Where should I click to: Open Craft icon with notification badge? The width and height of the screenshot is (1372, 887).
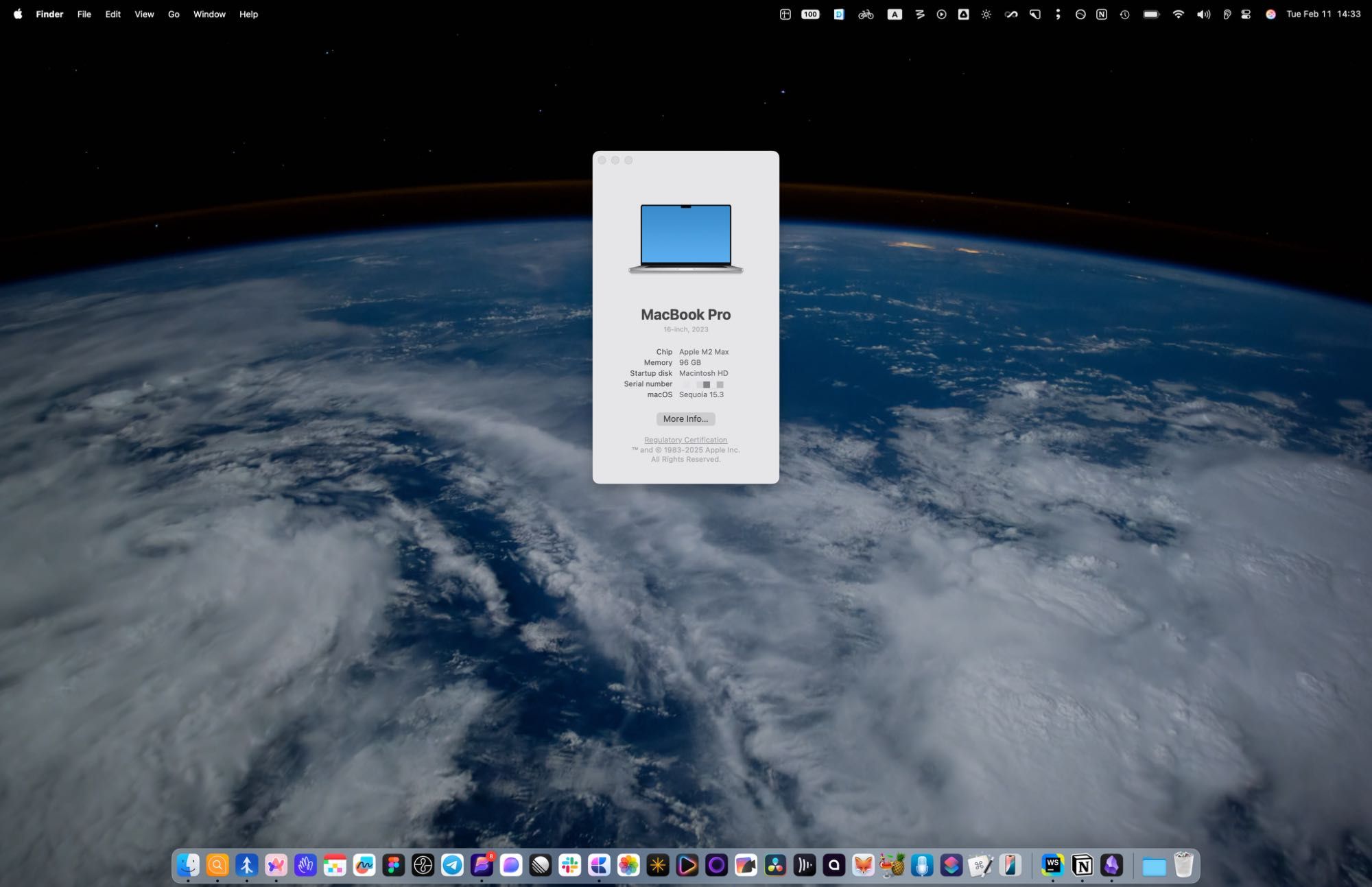[482, 865]
